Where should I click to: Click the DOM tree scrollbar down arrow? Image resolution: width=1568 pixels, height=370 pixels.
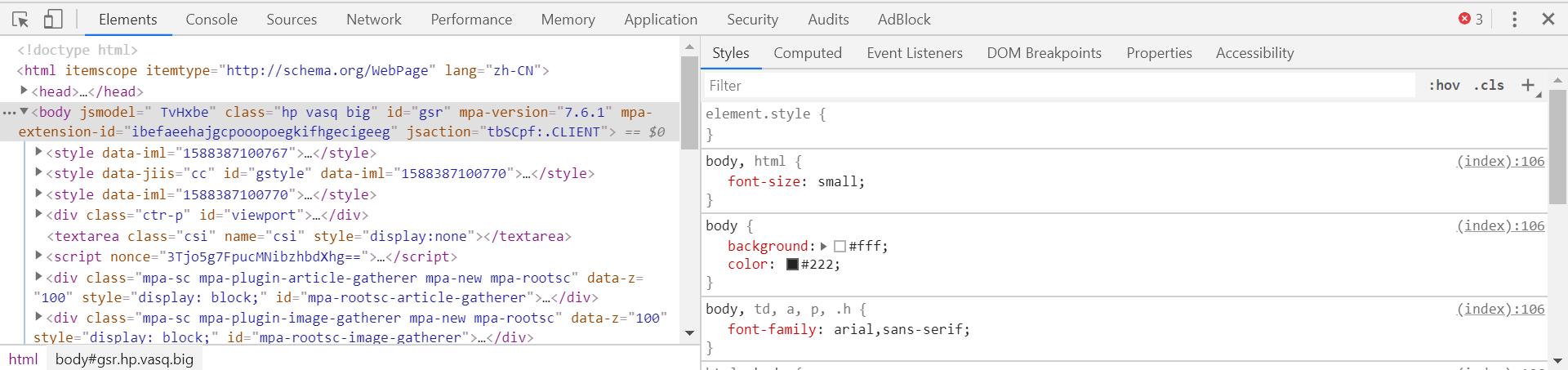point(689,333)
